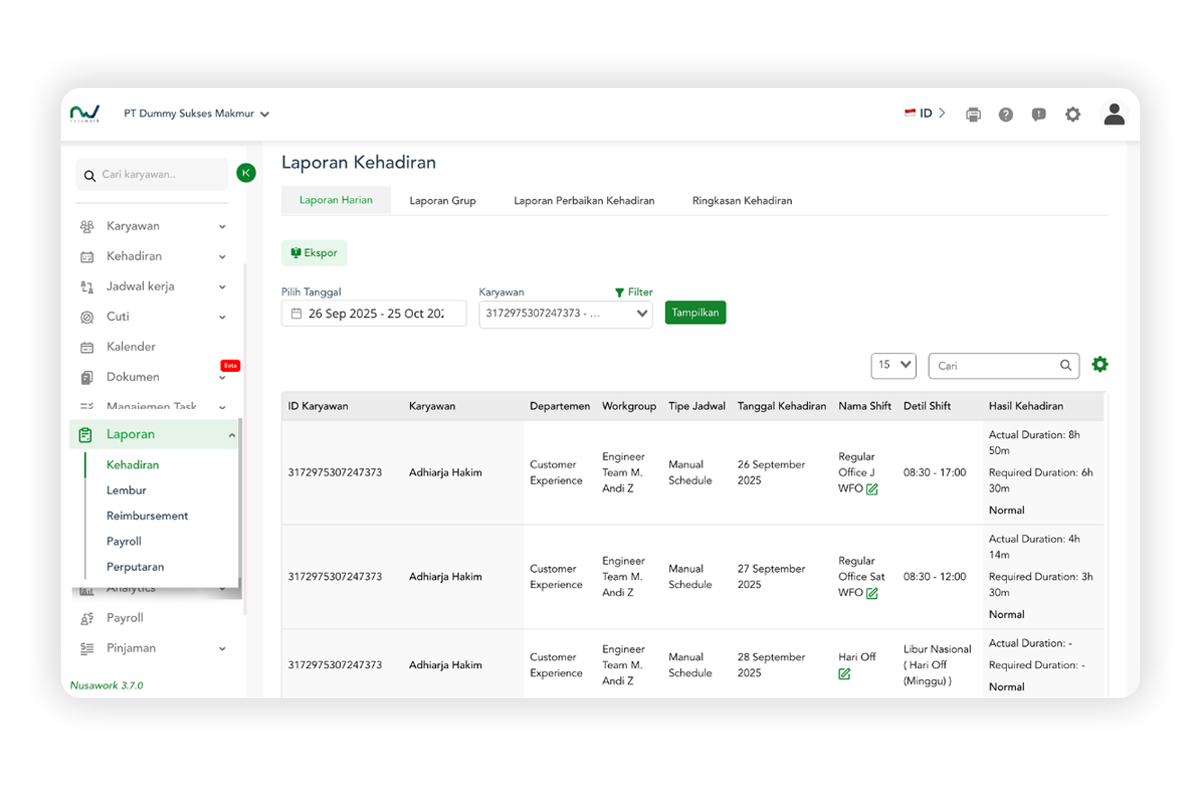Open the Ringkasan Kehadiran tab
The image size is (1200, 800).
[x=742, y=201]
